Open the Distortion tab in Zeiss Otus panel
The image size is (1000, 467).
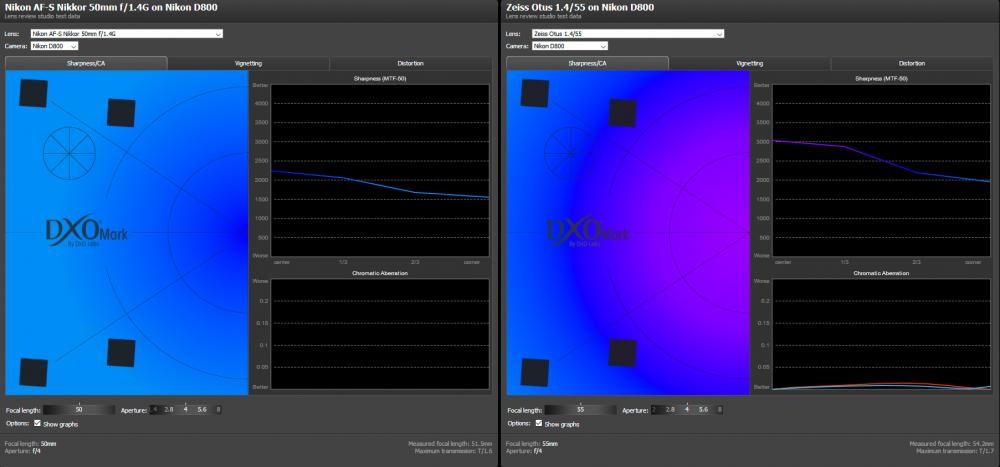coord(912,63)
